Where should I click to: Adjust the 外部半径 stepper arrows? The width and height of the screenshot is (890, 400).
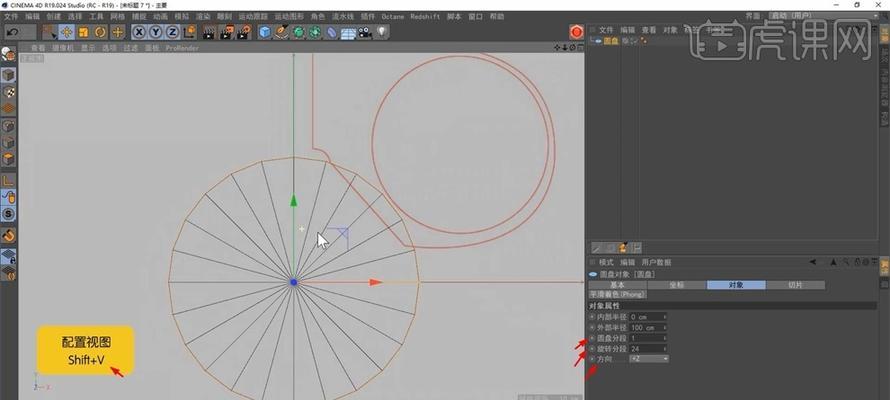click(665, 327)
